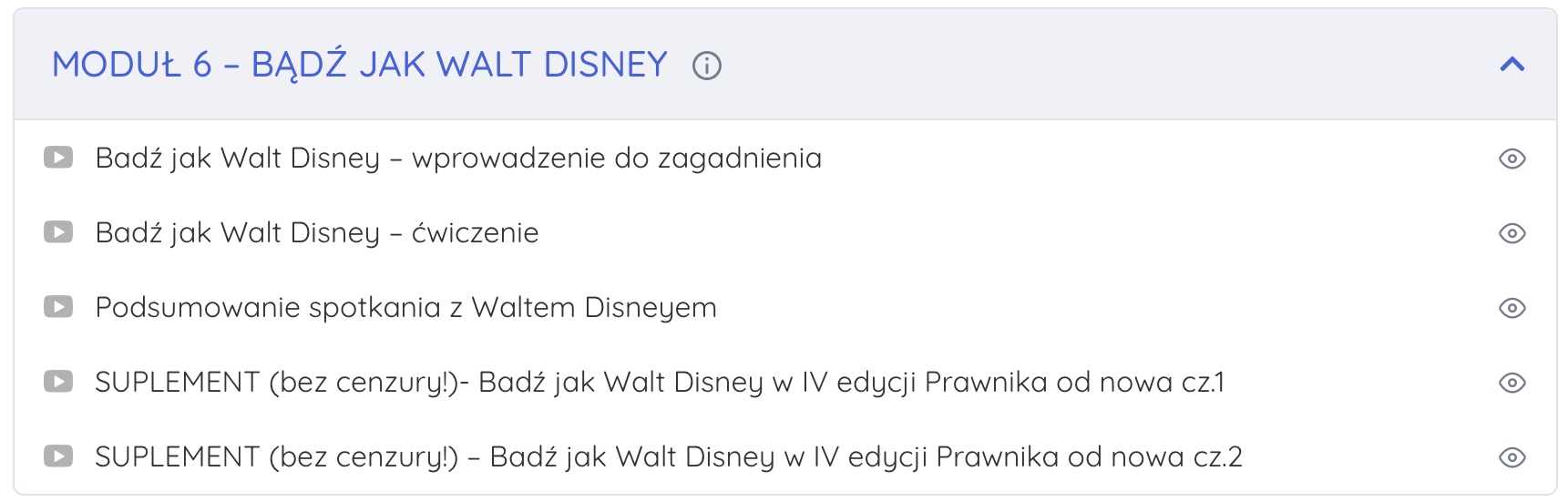1568x502 pixels.
Task: Click the video icon for Podsumowanie spotkania
Action: tap(58, 307)
